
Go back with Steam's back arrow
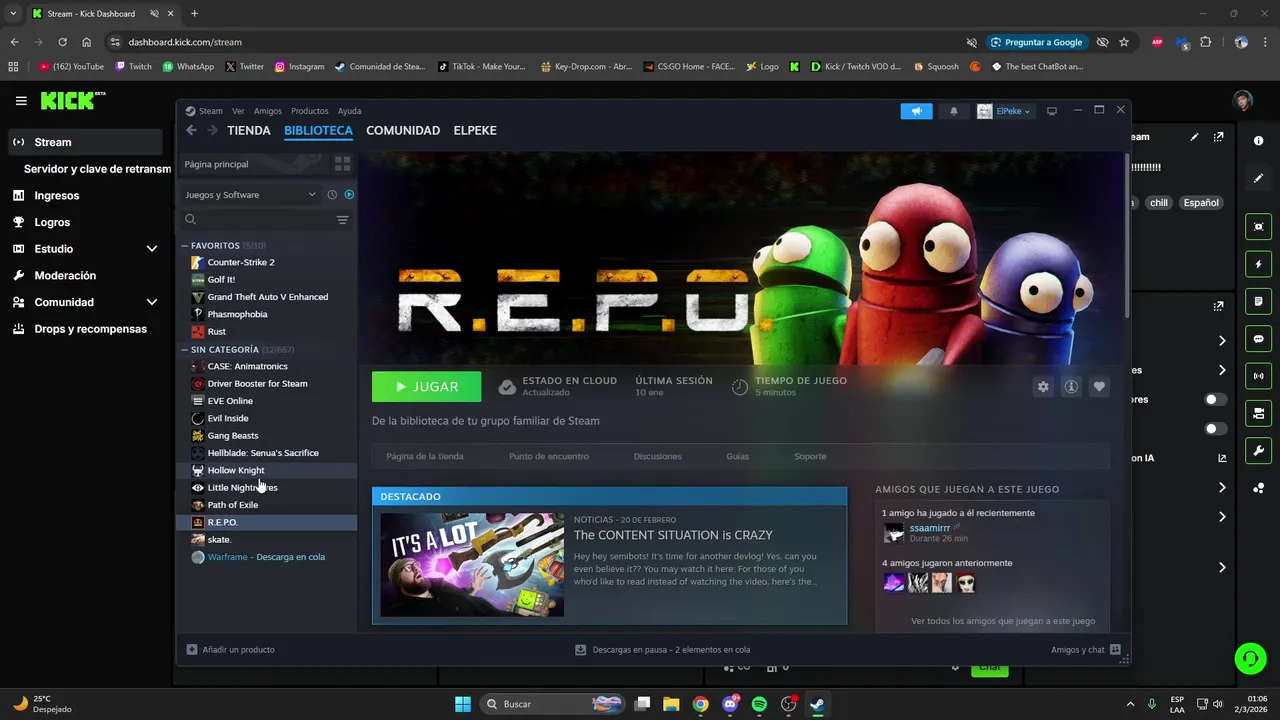click(191, 130)
